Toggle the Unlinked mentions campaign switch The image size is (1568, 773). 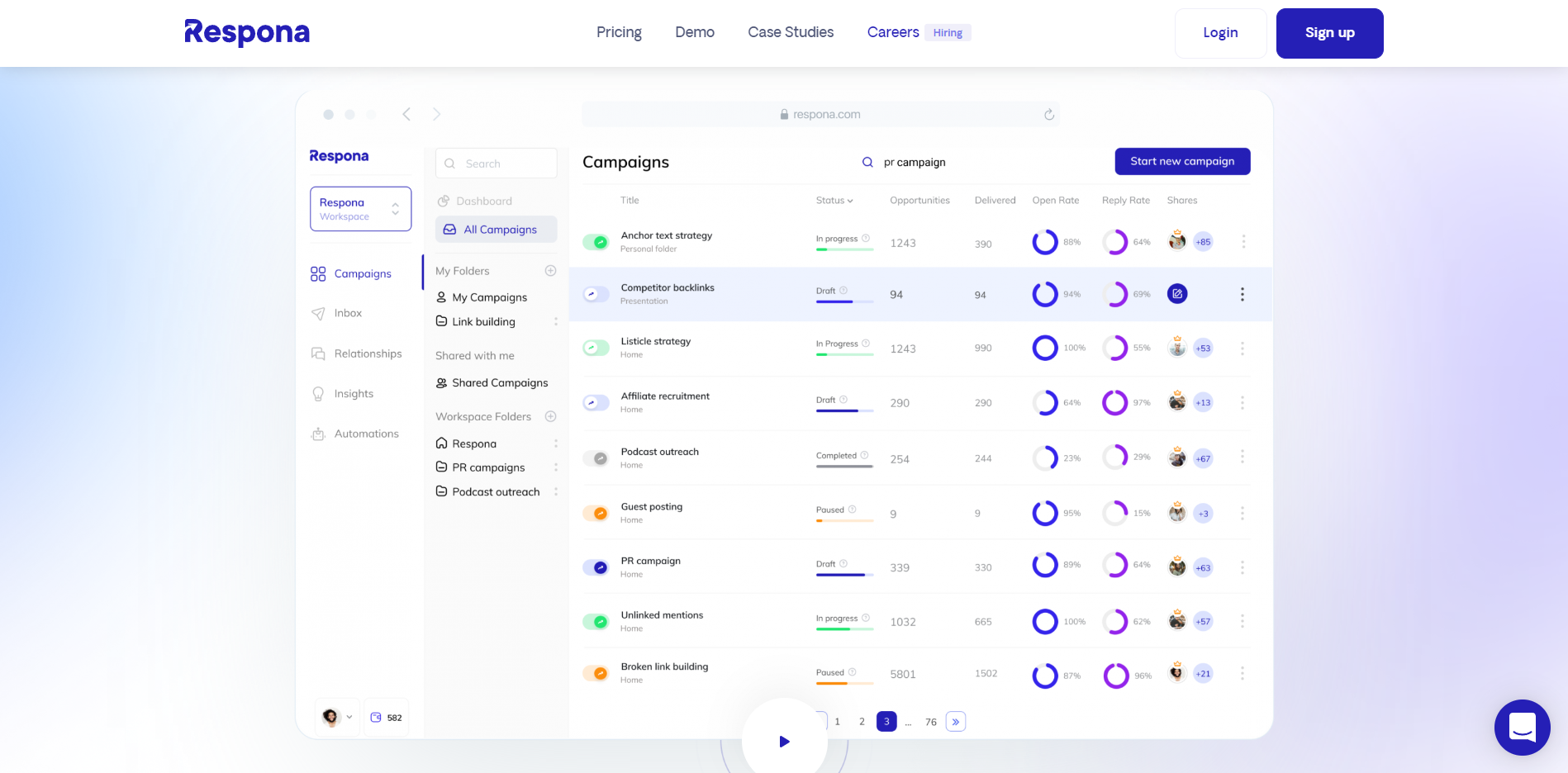(x=596, y=621)
